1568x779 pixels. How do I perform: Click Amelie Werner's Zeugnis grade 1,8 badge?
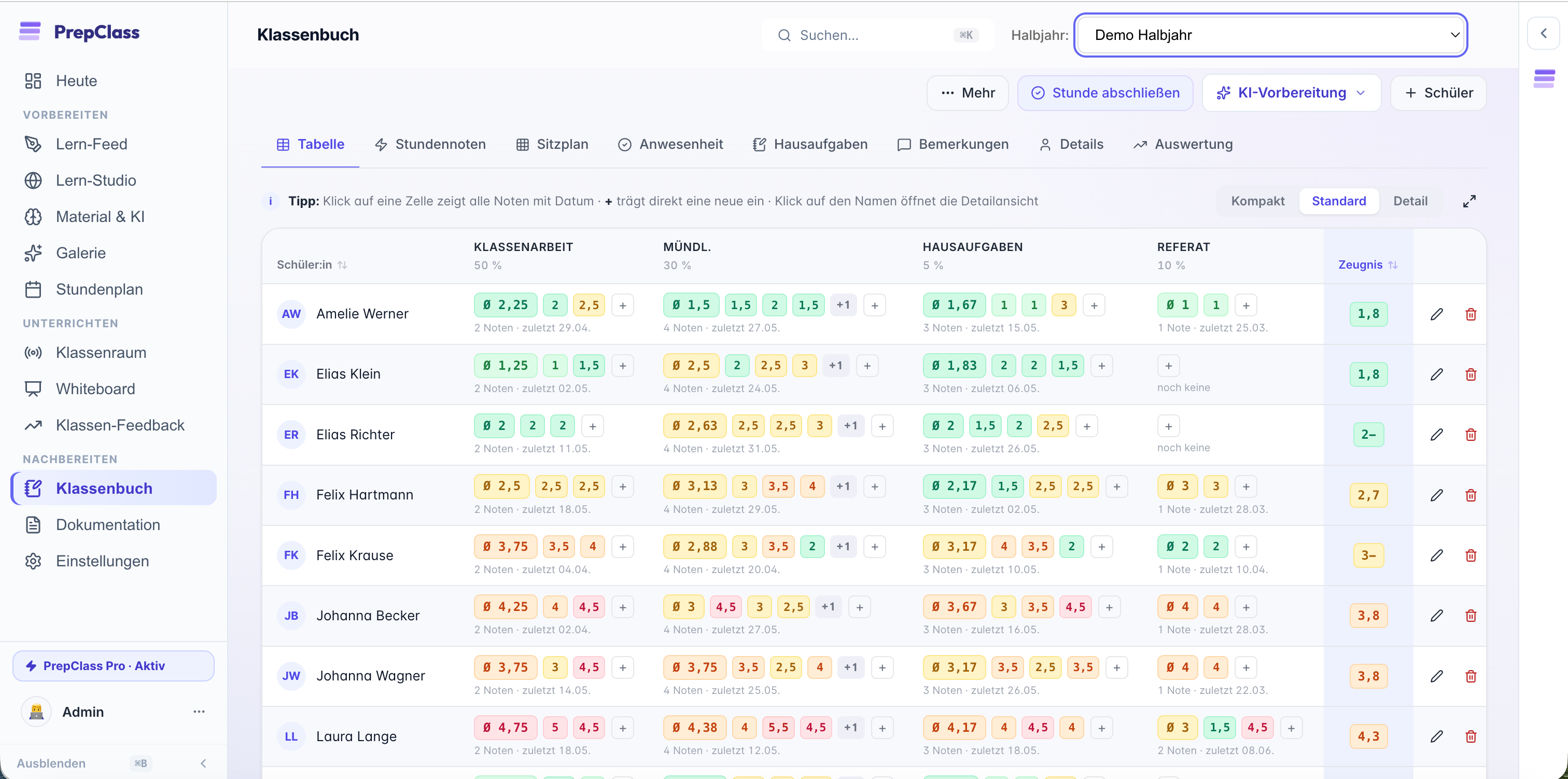click(1368, 314)
